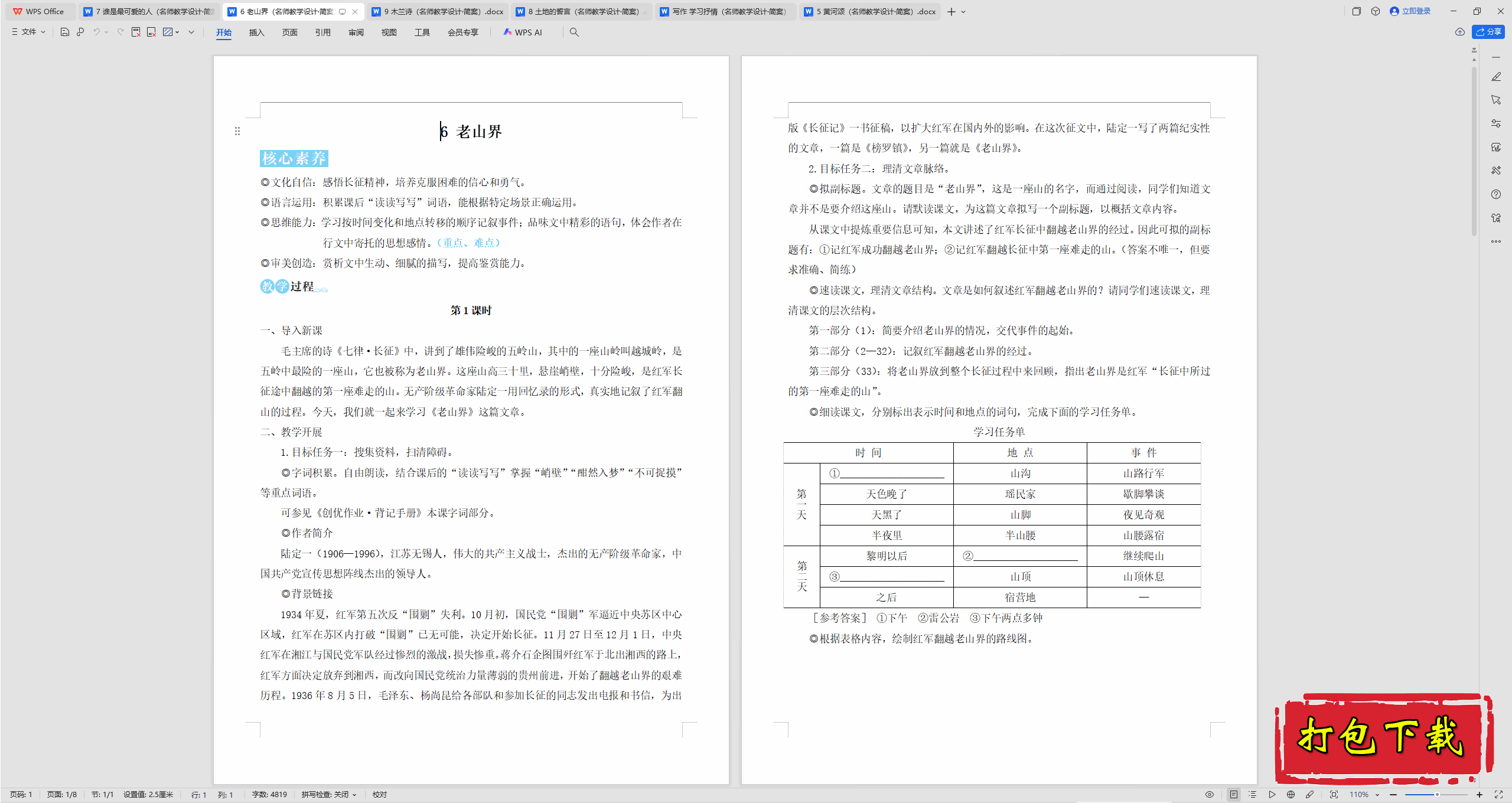Viewport: 1512px width, 803px height.
Task: Open the 工具 ribbon tab
Action: coord(422,32)
